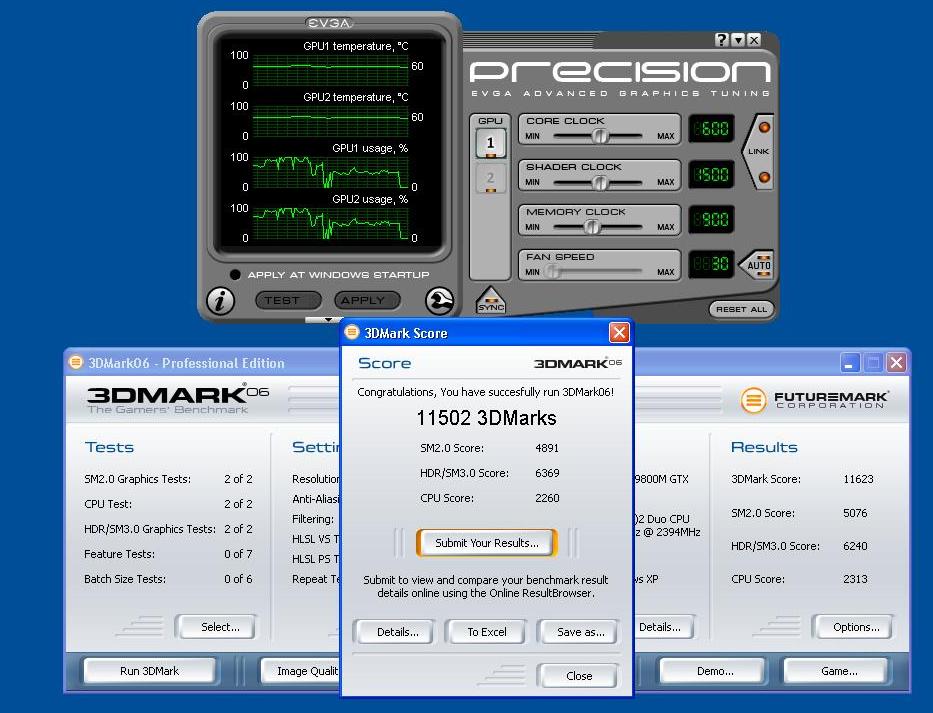The image size is (933, 713).
Task: Click the fan speed value display
Action: click(x=712, y=264)
